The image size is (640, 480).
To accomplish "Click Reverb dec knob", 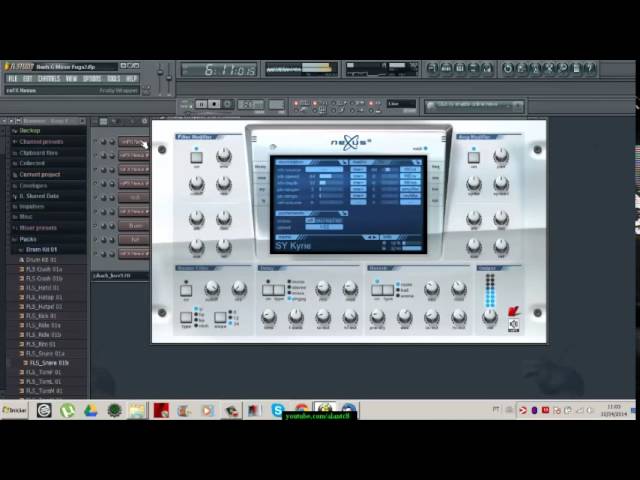I will point(404,316).
